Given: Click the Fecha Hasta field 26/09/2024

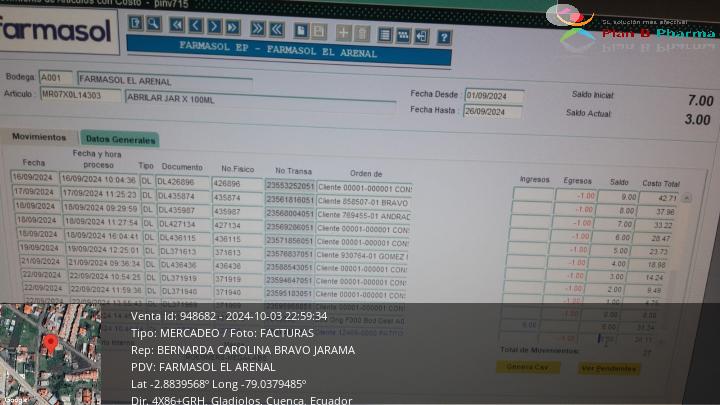Looking at the screenshot, I should tap(492, 112).
